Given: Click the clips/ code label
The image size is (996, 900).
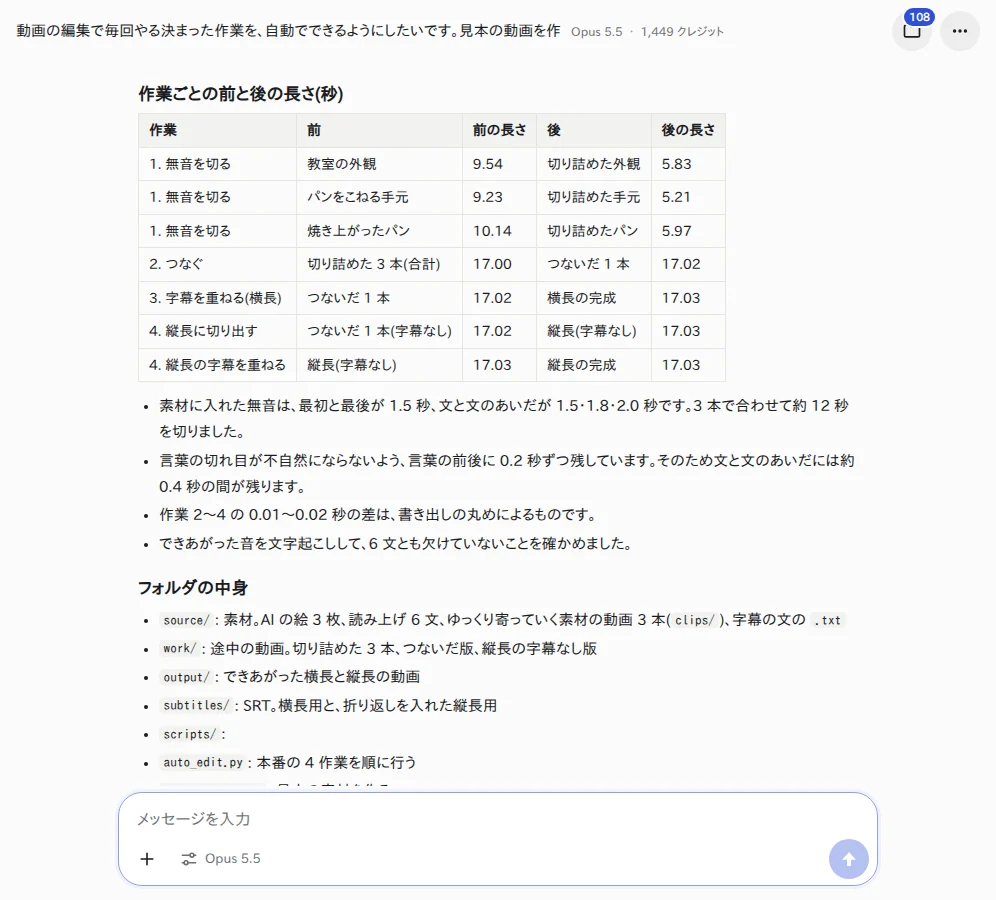Looking at the screenshot, I should (694, 620).
